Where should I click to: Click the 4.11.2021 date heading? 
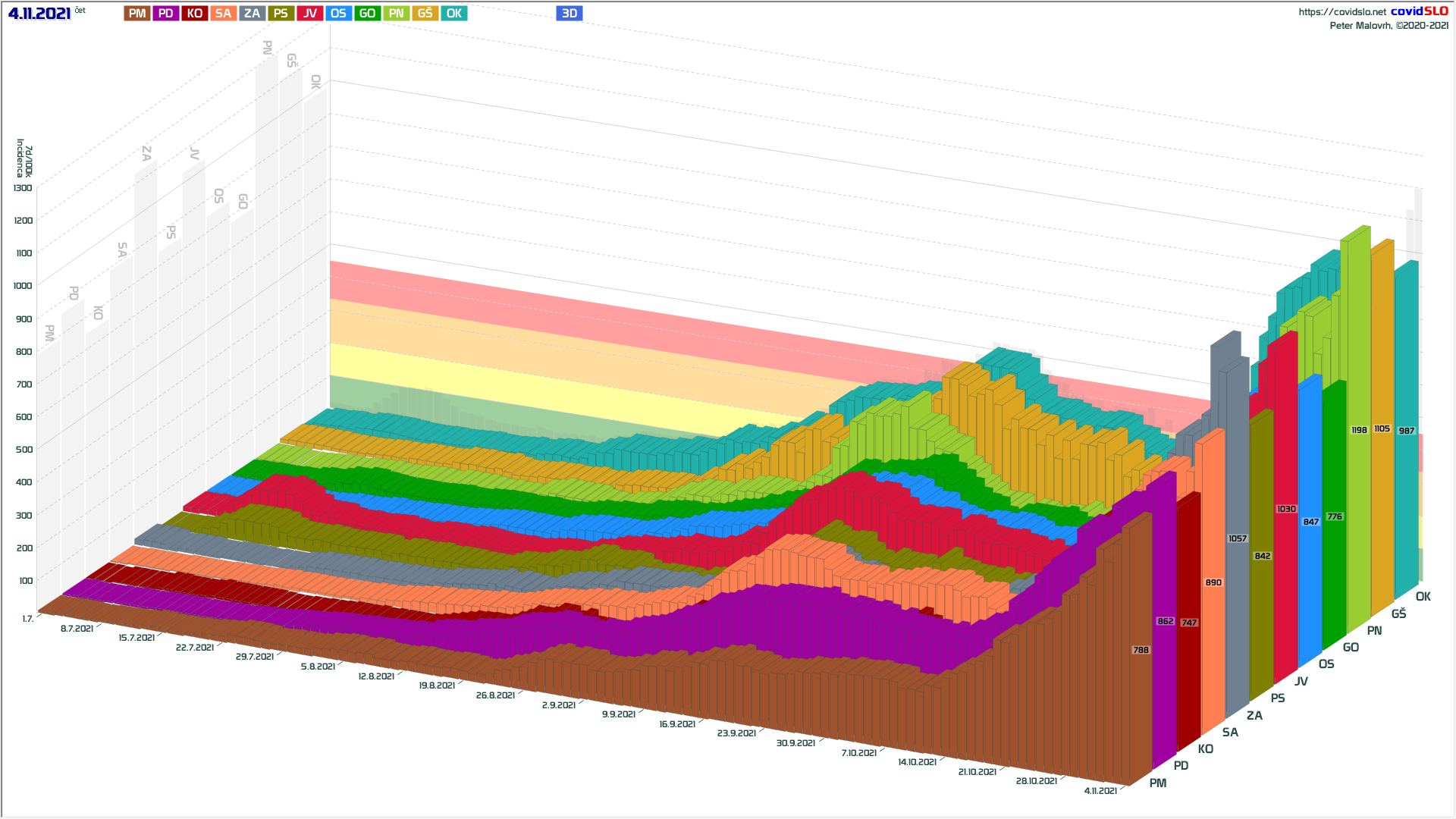39,14
